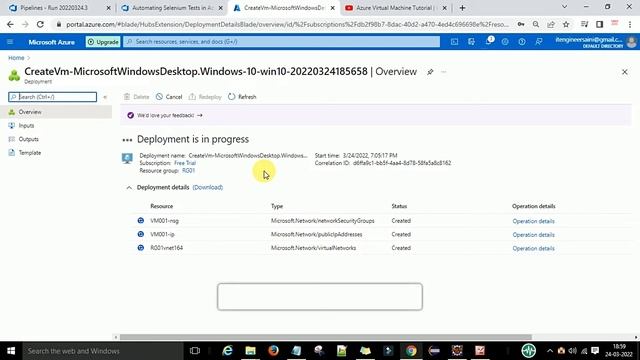Switch to Automating Selenium Tests browser tab

(x=171, y=8)
